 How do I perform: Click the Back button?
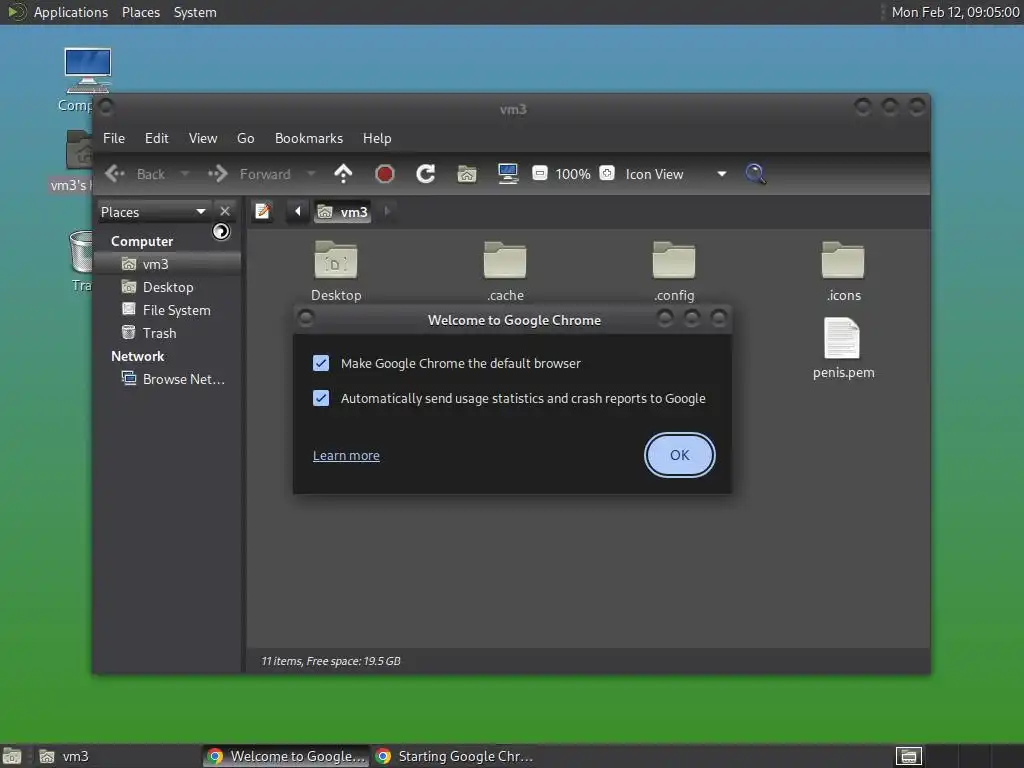point(135,174)
